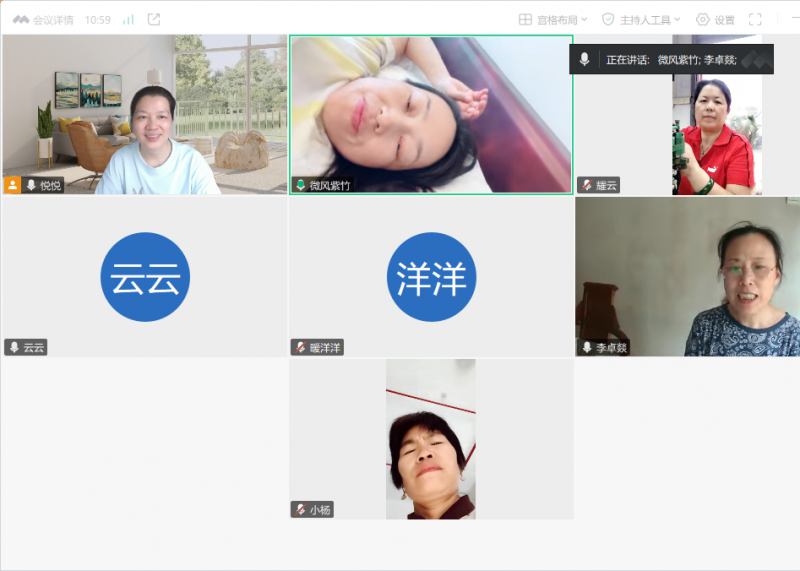Click the muted microphone icon for 暖洋洋
Screen dimensions: 800x571
coord(299,348)
